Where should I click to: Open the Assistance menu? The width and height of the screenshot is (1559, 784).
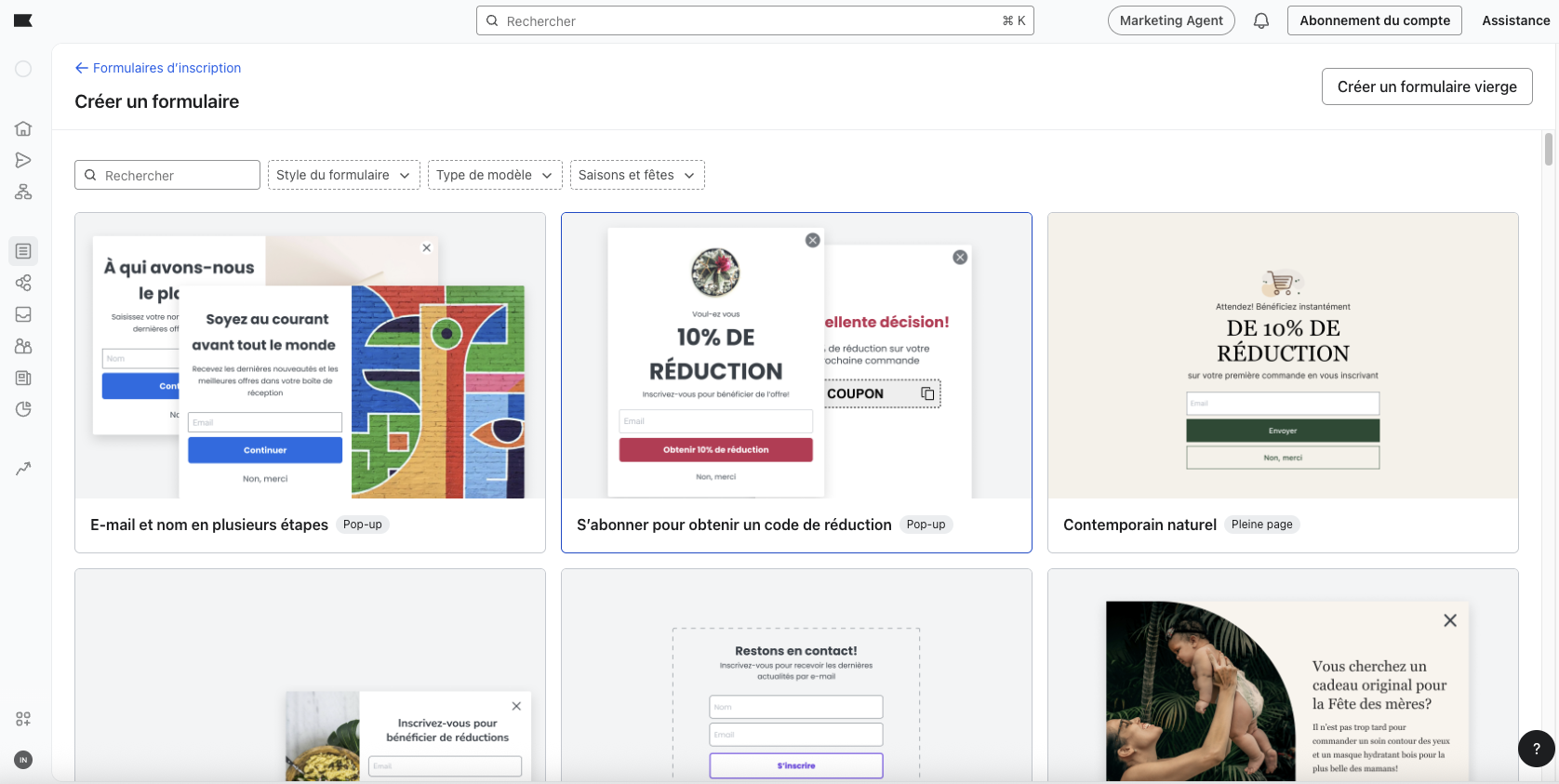(x=1515, y=20)
